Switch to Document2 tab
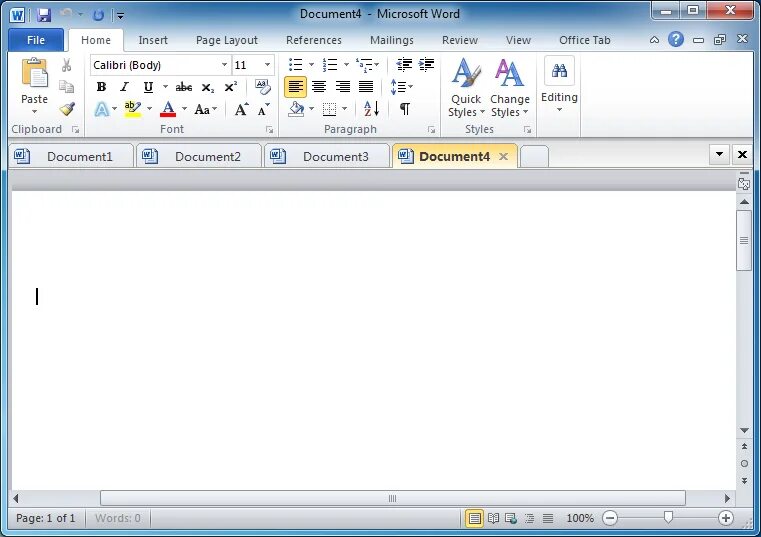Viewport: 761px width, 537px height. coord(199,156)
